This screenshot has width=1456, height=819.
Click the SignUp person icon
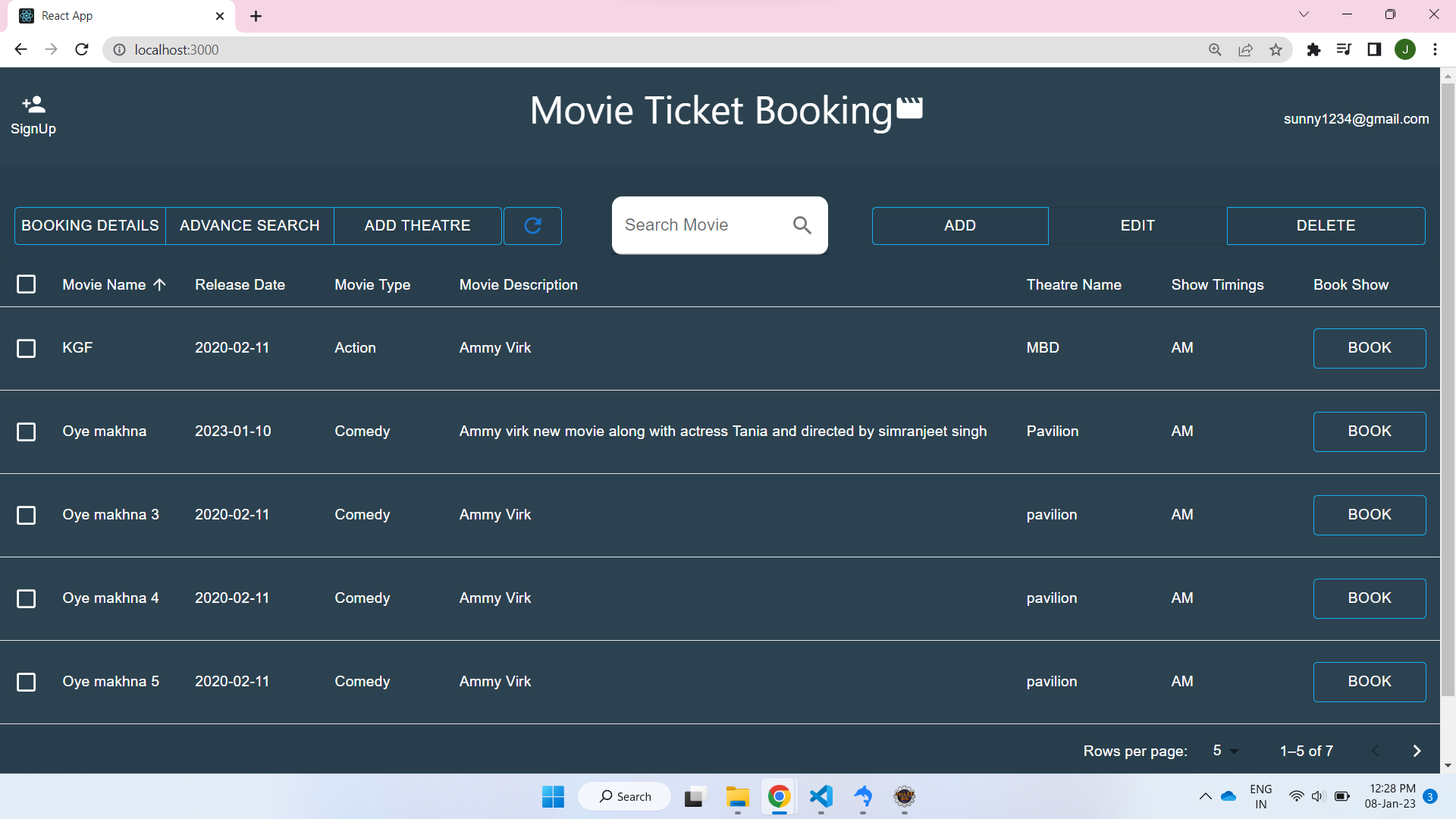(32, 103)
